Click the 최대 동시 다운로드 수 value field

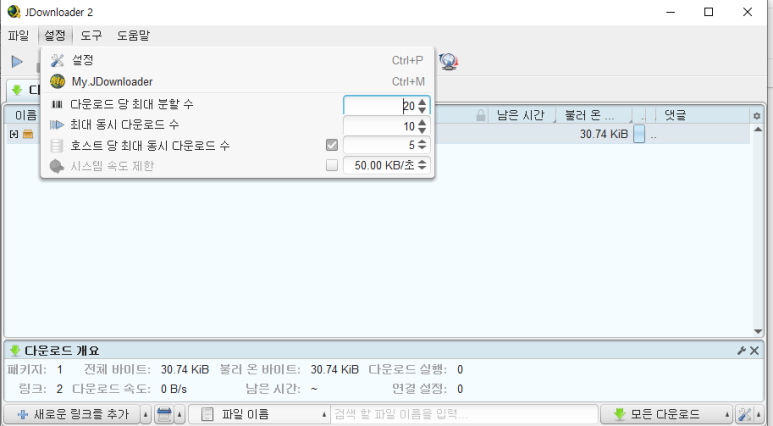(x=380, y=126)
